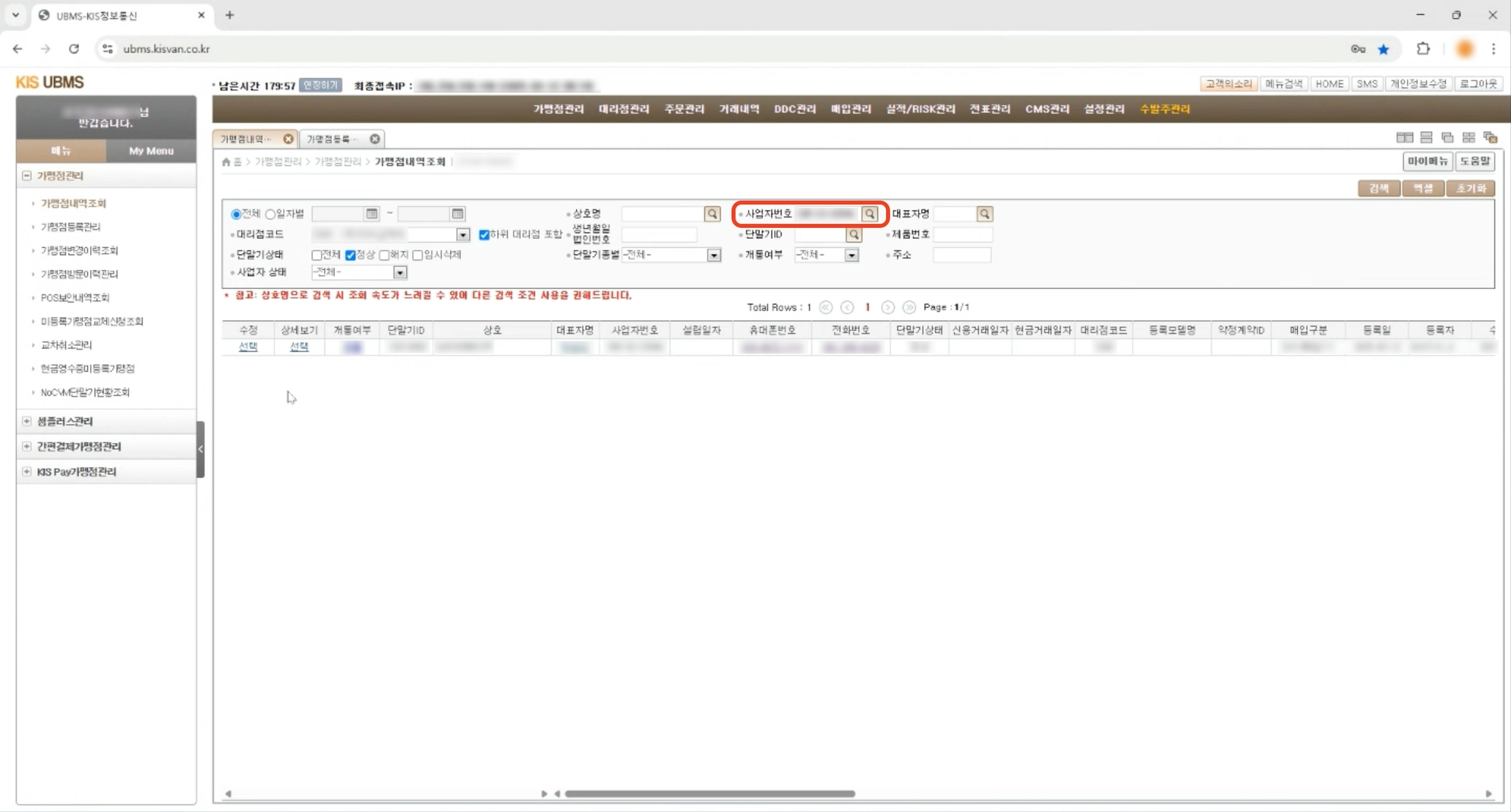Image resolution: width=1511 pixels, height=812 pixels.
Task: Collapse the left sidebar panel handle
Action: [200, 448]
